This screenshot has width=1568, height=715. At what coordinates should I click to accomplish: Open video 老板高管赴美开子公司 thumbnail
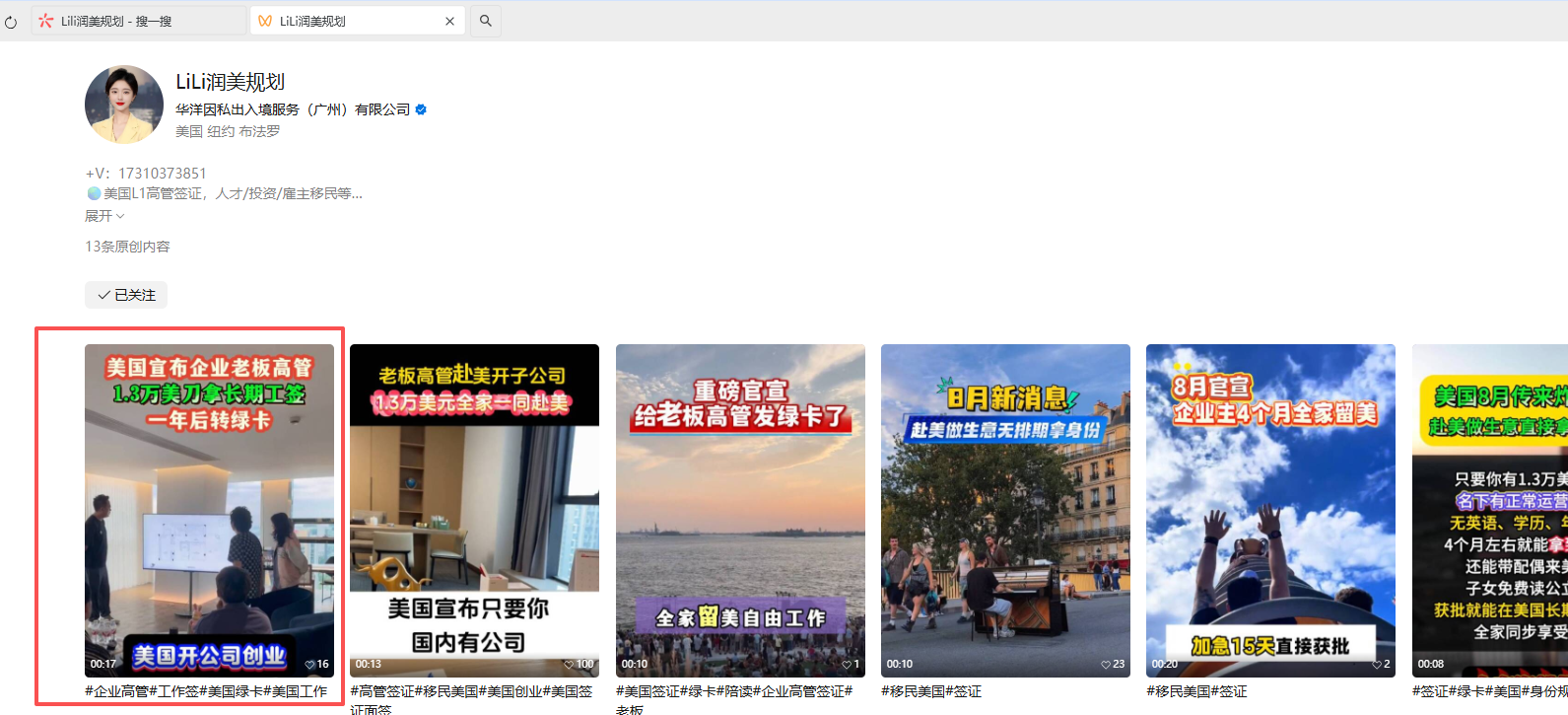[x=474, y=510]
